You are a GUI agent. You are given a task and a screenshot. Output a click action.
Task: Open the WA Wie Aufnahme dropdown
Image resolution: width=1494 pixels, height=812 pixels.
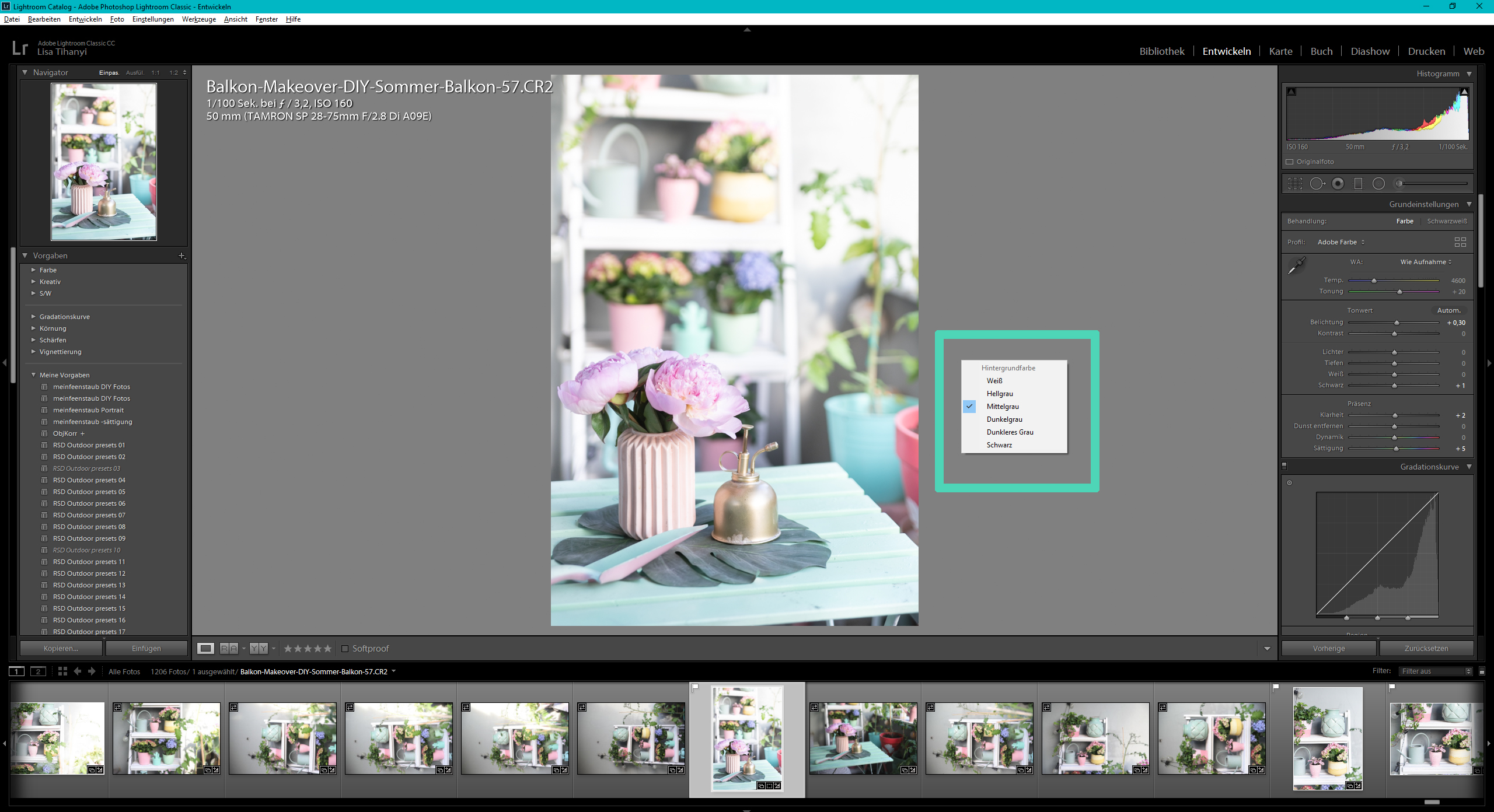point(1425,262)
